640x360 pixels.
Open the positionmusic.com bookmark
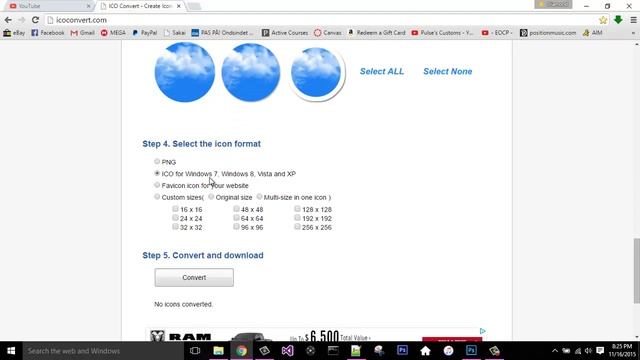click(x=548, y=33)
